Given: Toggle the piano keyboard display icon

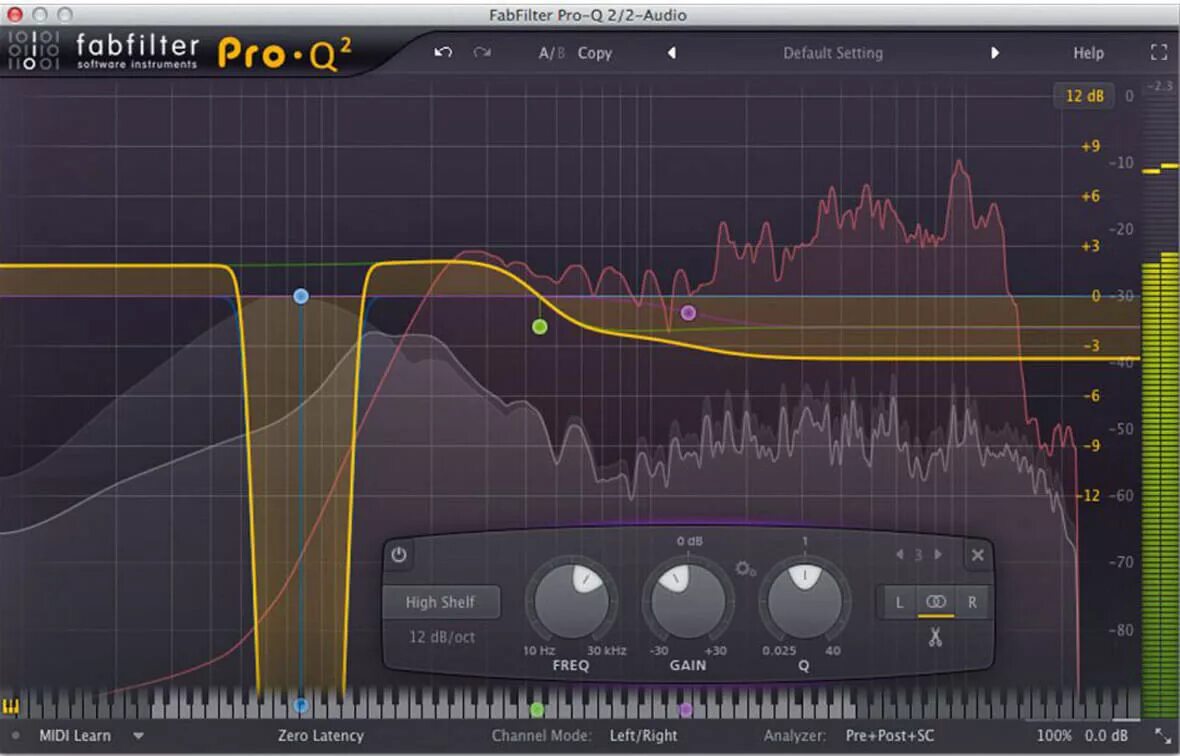Looking at the screenshot, I should pyautogui.click(x=11, y=706).
